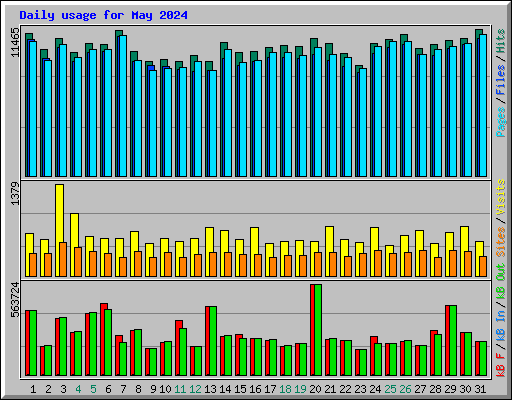This screenshot has width=512, height=400.
Task: Click the "Daily usage for May 2024" title
Action: coord(103,15)
